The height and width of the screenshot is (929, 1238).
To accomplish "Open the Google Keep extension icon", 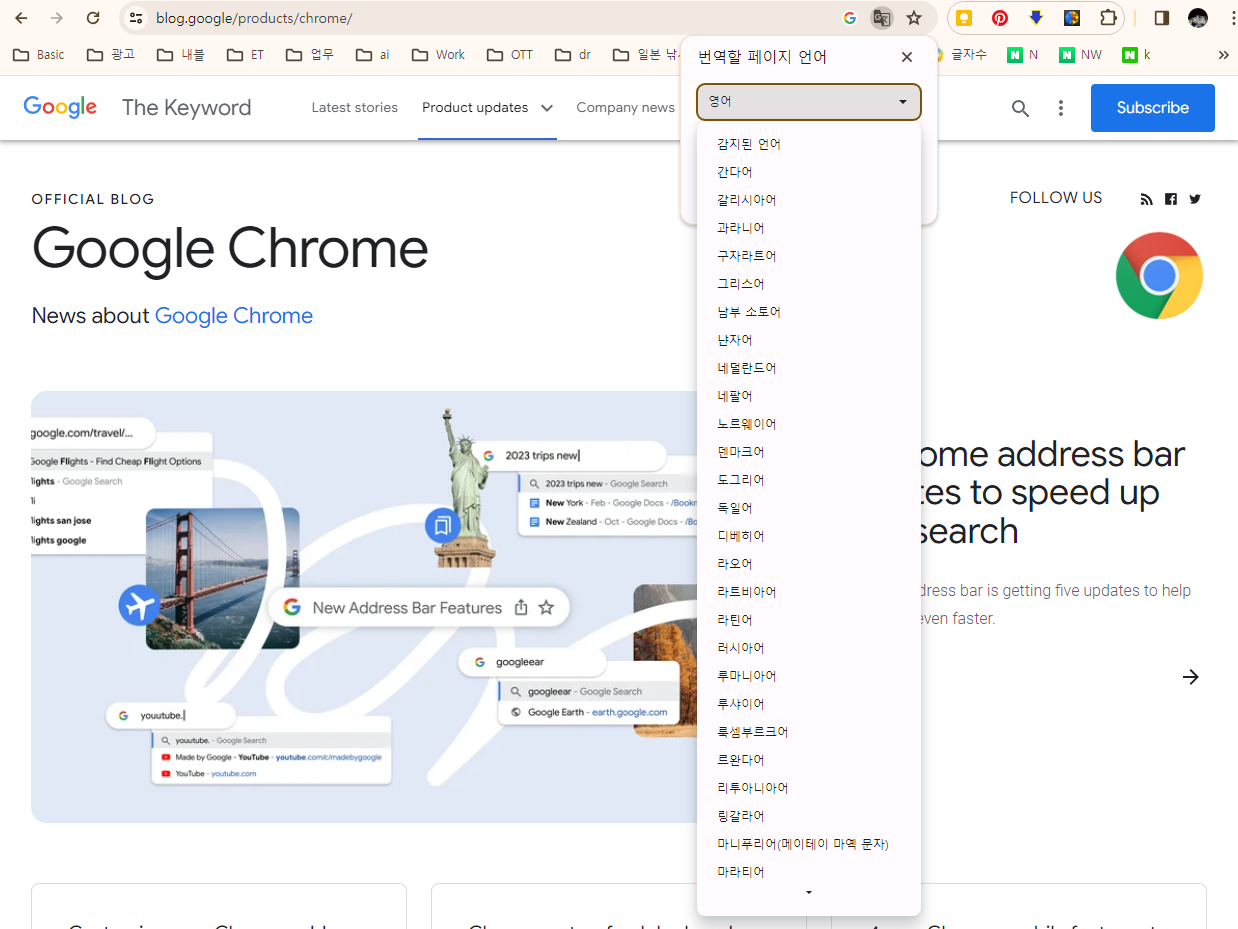I will pyautogui.click(x=964, y=18).
